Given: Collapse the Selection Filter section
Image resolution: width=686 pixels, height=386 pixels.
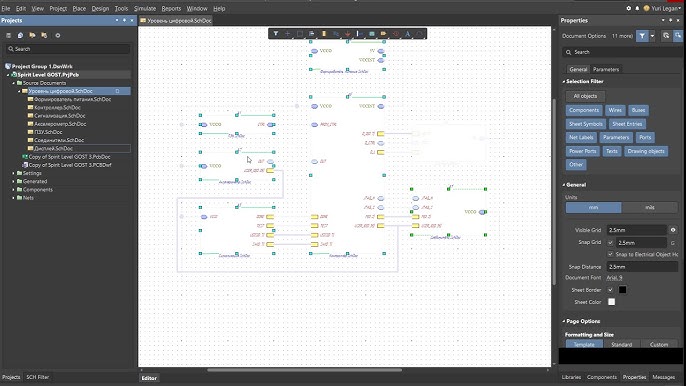Looking at the screenshot, I should 564,81.
